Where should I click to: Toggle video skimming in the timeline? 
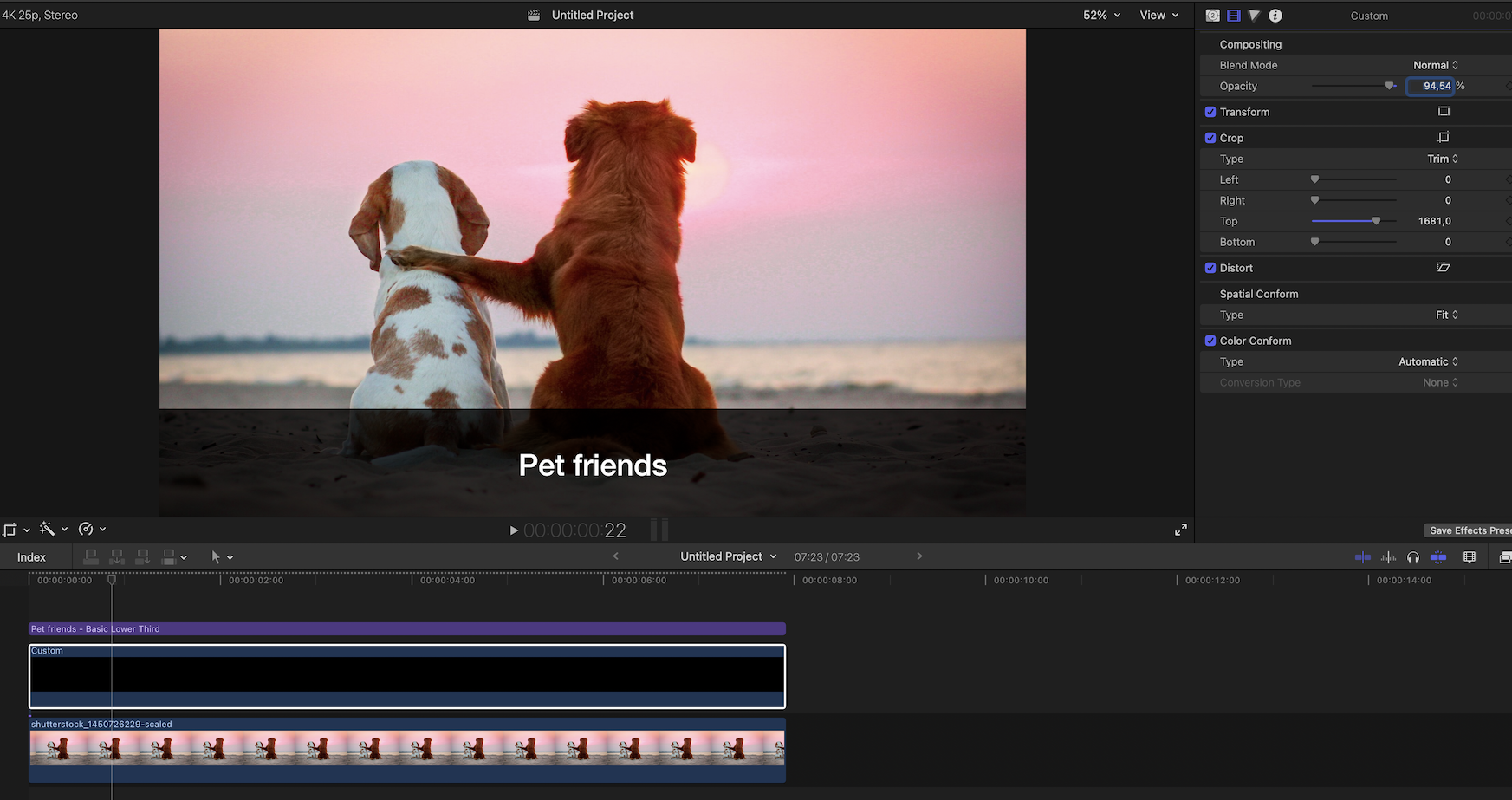1362,557
